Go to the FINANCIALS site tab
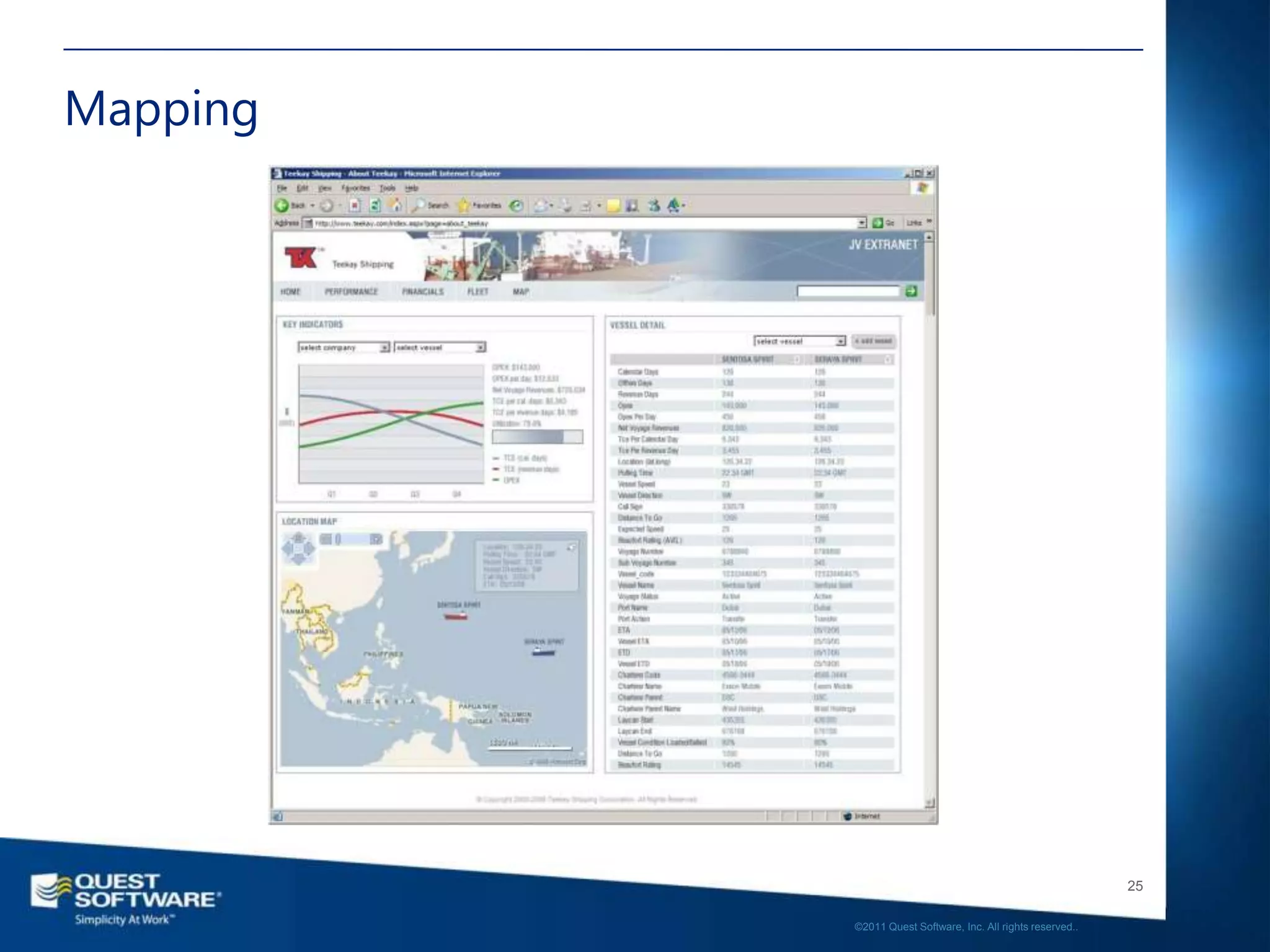The height and width of the screenshot is (952, 1270). tap(423, 292)
